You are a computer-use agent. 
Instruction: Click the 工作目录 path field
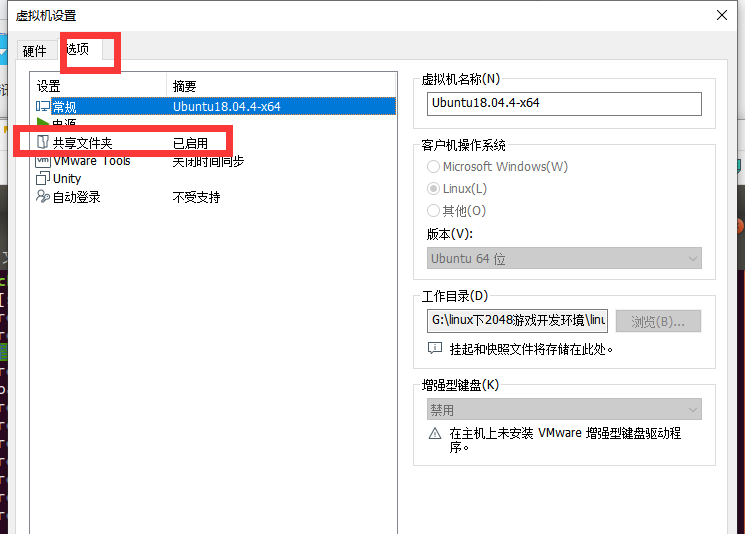[x=517, y=321]
